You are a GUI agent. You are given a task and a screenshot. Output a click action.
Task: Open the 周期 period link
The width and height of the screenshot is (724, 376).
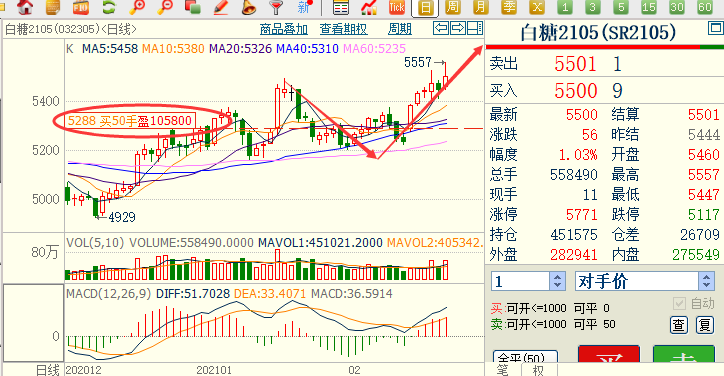point(400,29)
